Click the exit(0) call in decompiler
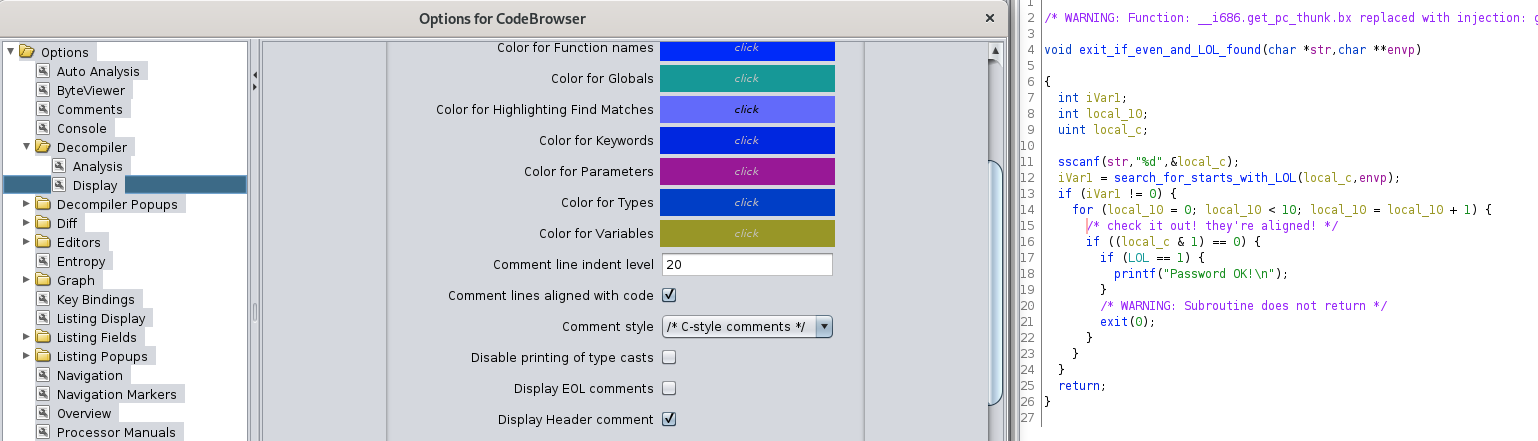This screenshot has width=1538, height=441. click(1127, 321)
